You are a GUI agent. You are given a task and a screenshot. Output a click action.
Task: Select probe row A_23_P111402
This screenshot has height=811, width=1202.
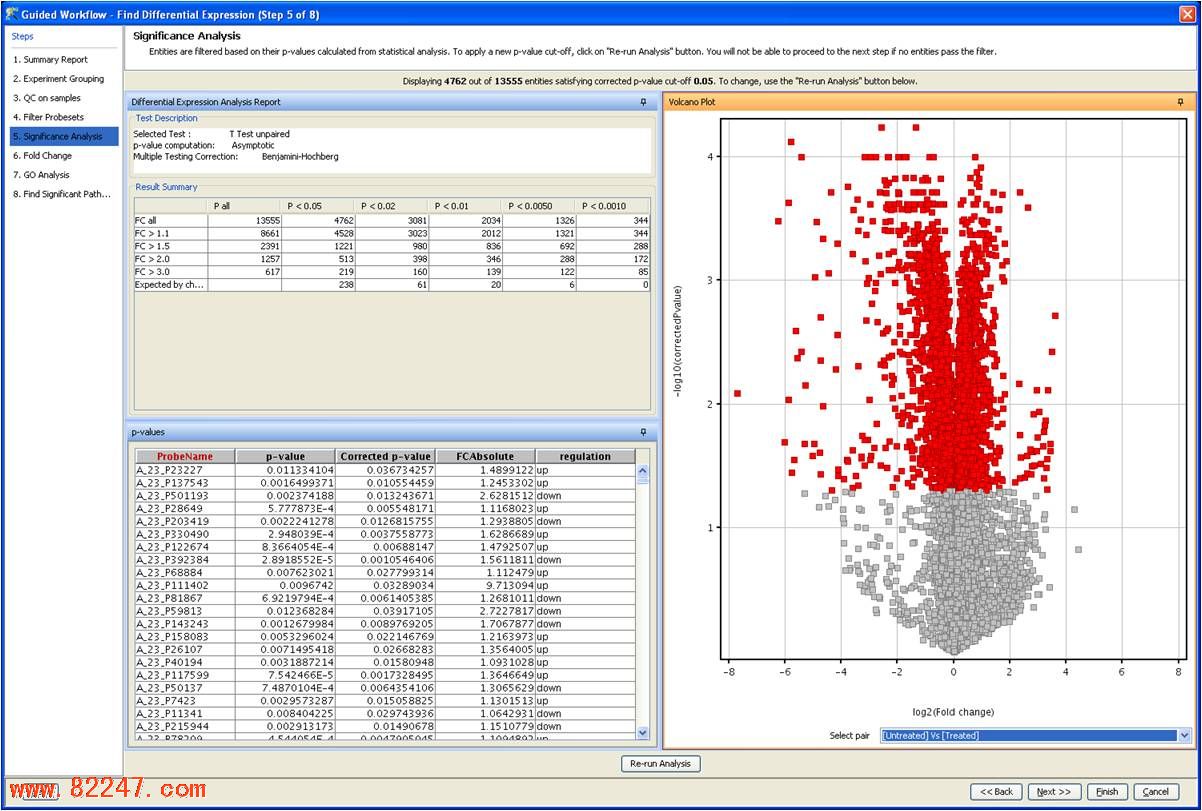(x=385, y=586)
